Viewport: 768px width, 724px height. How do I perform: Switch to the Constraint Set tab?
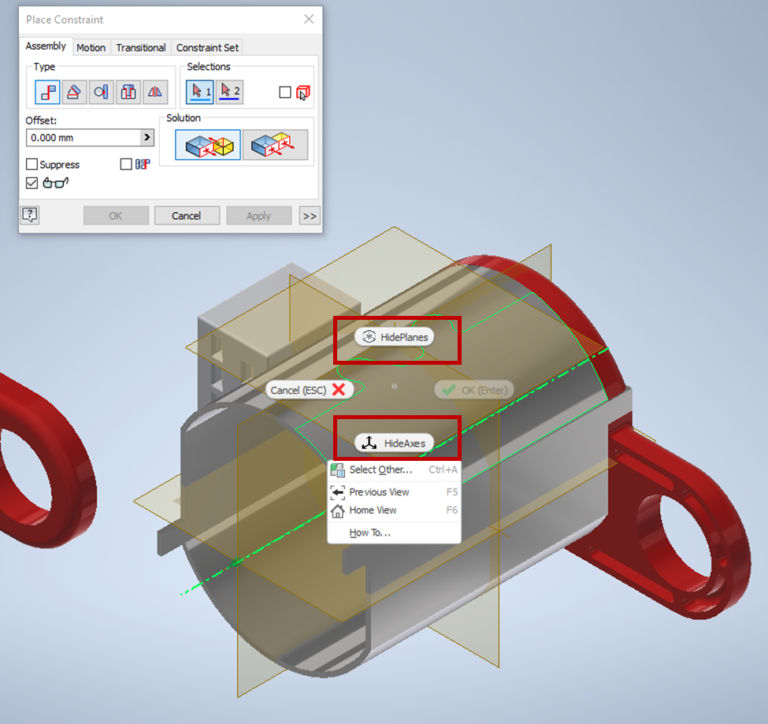pyautogui.click(x=207, y=48)
